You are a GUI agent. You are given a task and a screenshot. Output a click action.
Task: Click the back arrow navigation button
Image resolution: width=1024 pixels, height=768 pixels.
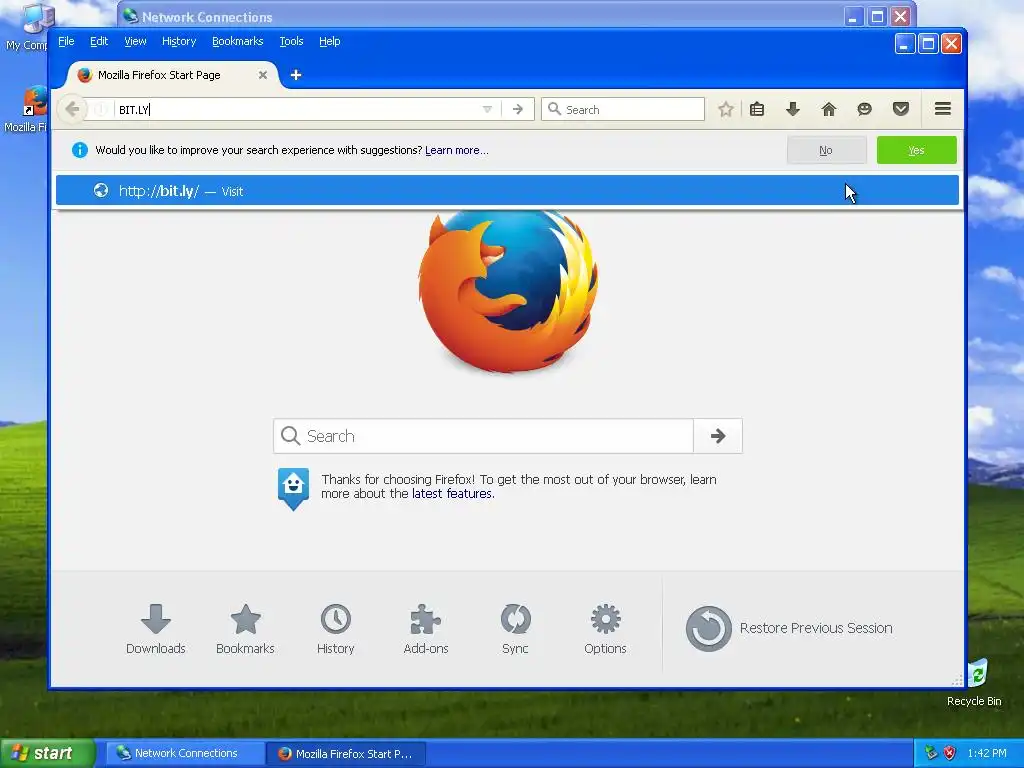(72, 109)
